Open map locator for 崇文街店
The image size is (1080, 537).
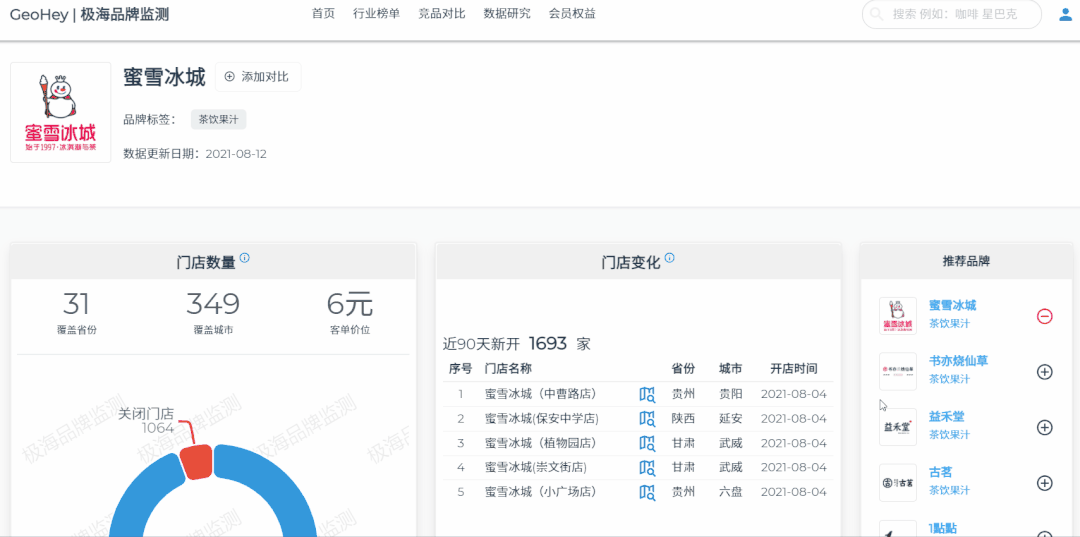point(647,467)
